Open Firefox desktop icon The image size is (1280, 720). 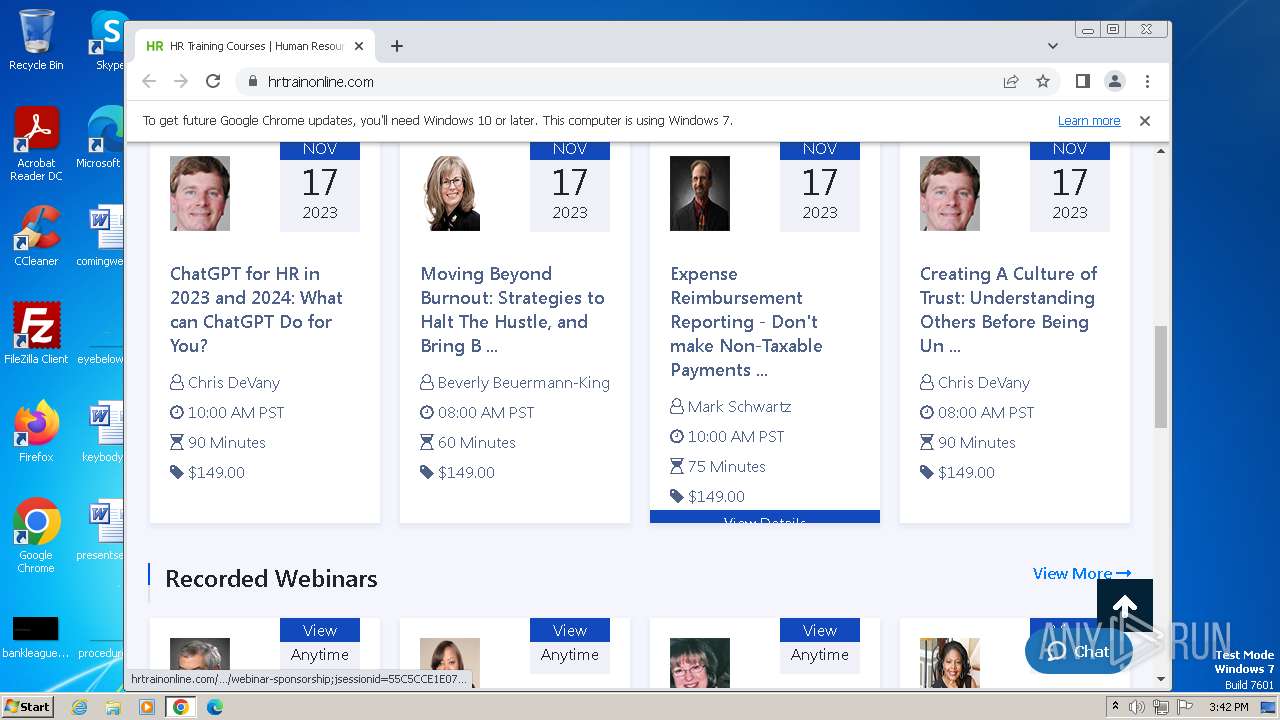36,431
